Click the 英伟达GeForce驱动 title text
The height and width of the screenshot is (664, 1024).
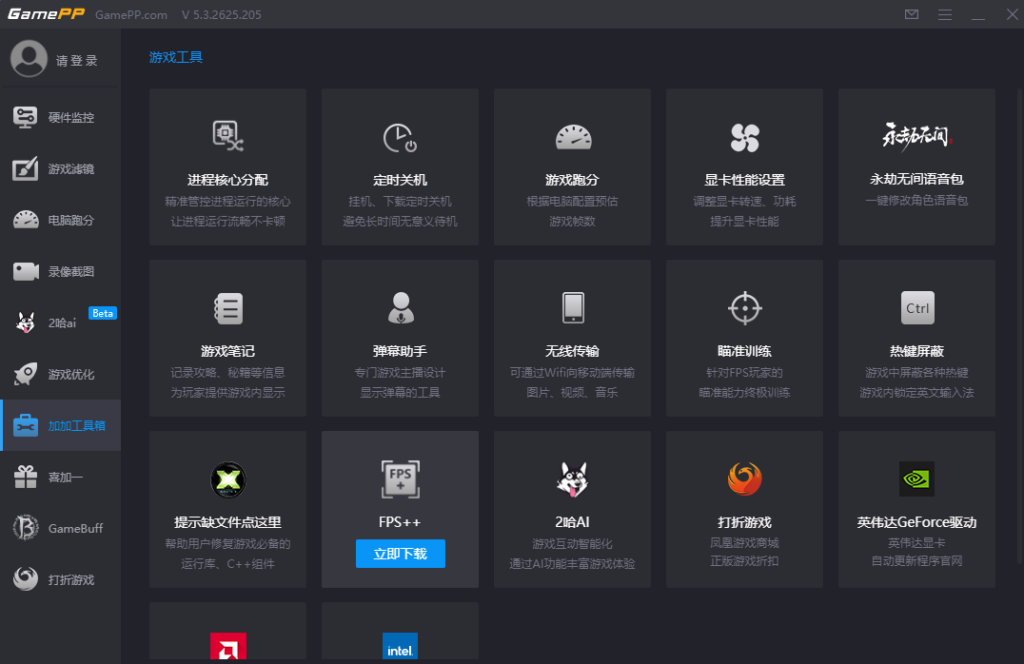click(917, 522)
